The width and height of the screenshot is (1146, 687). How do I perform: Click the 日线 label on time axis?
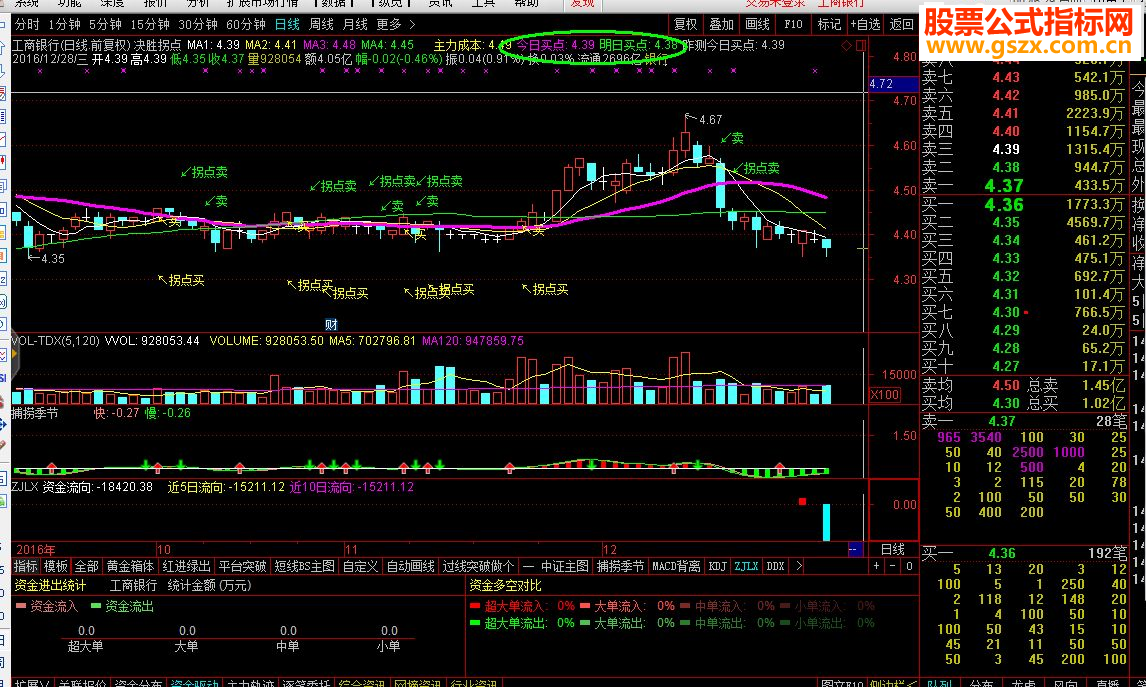(892, 550)
